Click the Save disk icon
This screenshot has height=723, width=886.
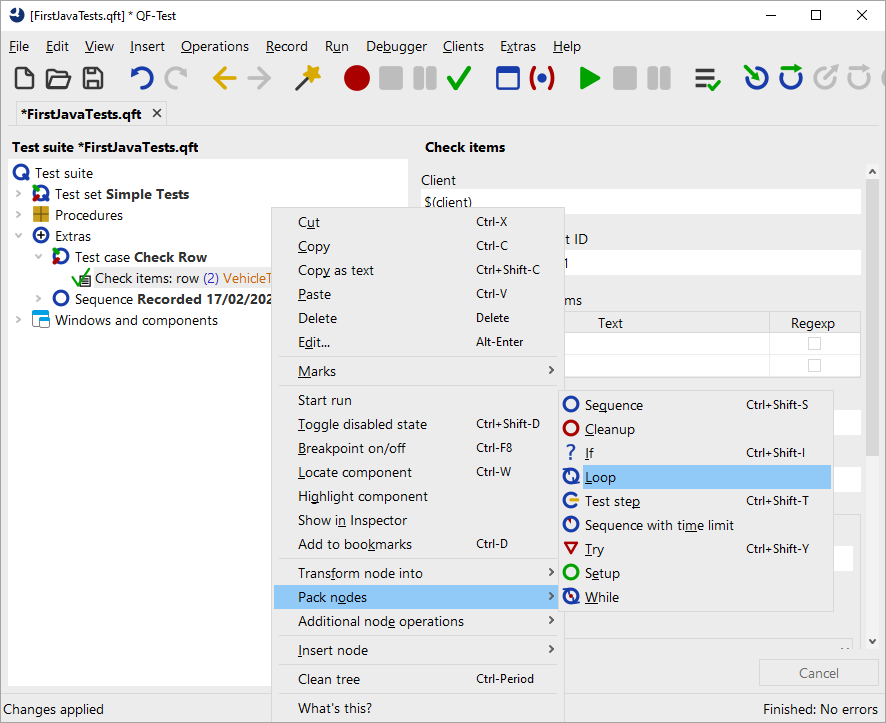[x=93, y=78]
